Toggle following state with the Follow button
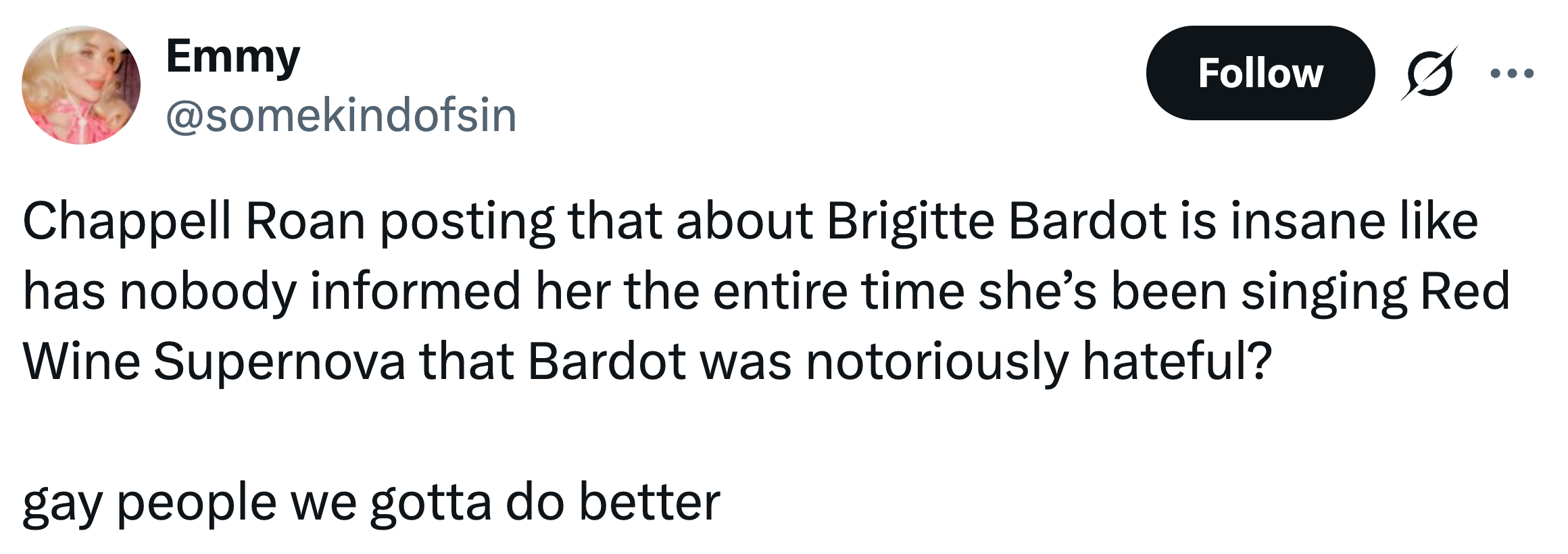 click(x=1261, y=75)
